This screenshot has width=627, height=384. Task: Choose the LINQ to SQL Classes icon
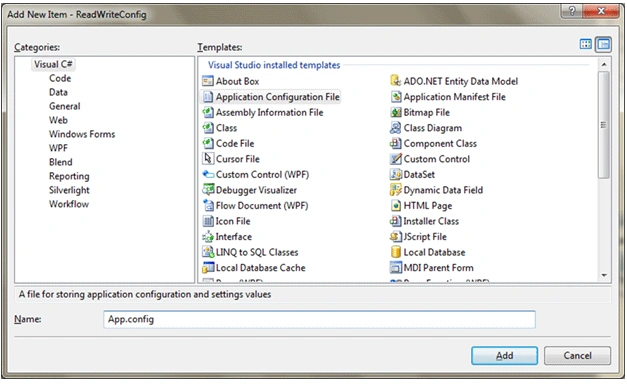tap(208, 252)
